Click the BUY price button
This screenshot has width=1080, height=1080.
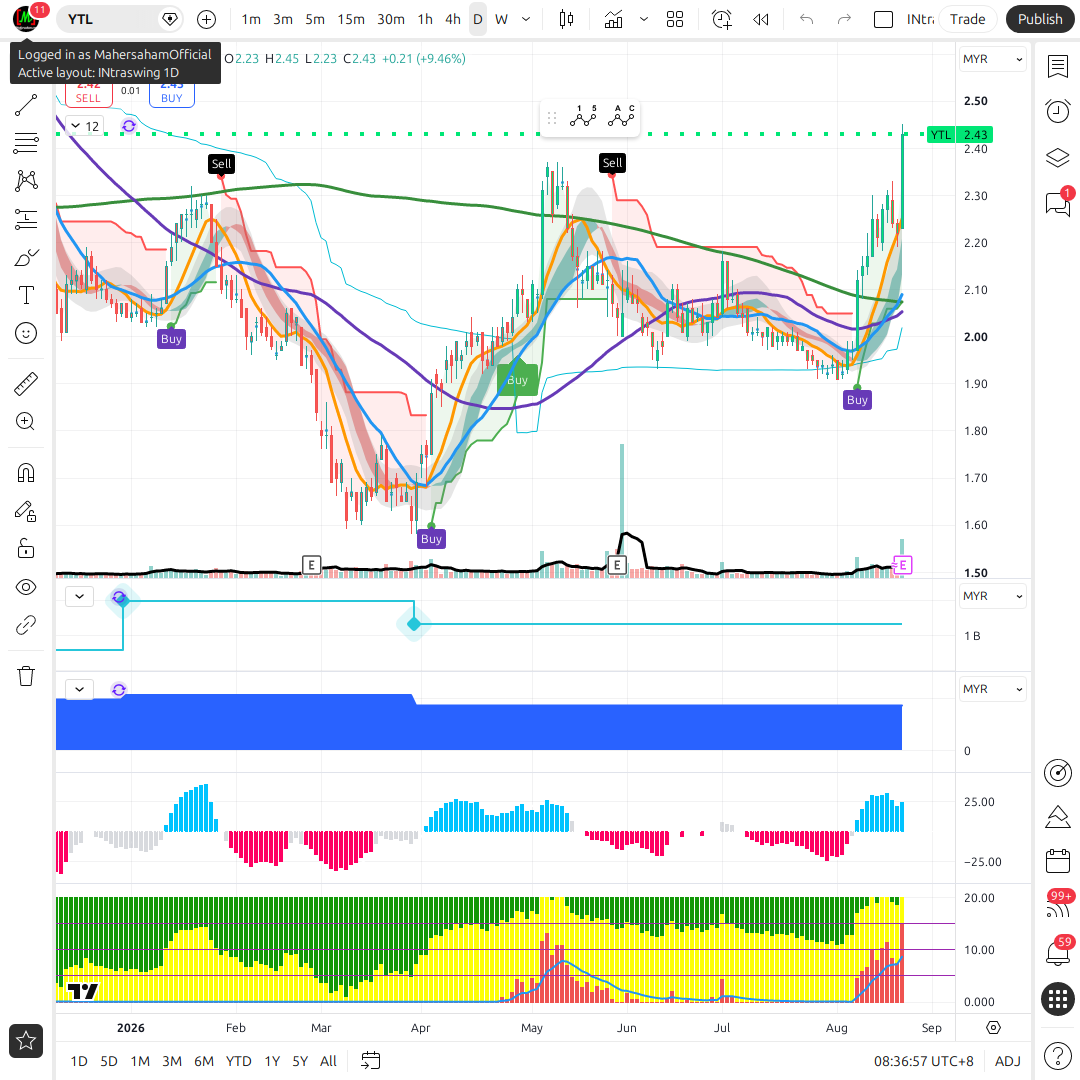tap(172, 94)
